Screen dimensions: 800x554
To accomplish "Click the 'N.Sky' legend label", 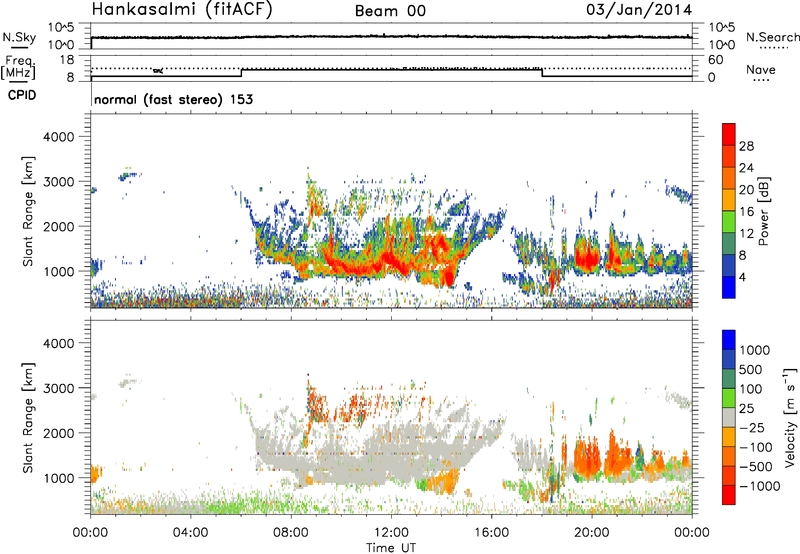I will tap(19, 37).
